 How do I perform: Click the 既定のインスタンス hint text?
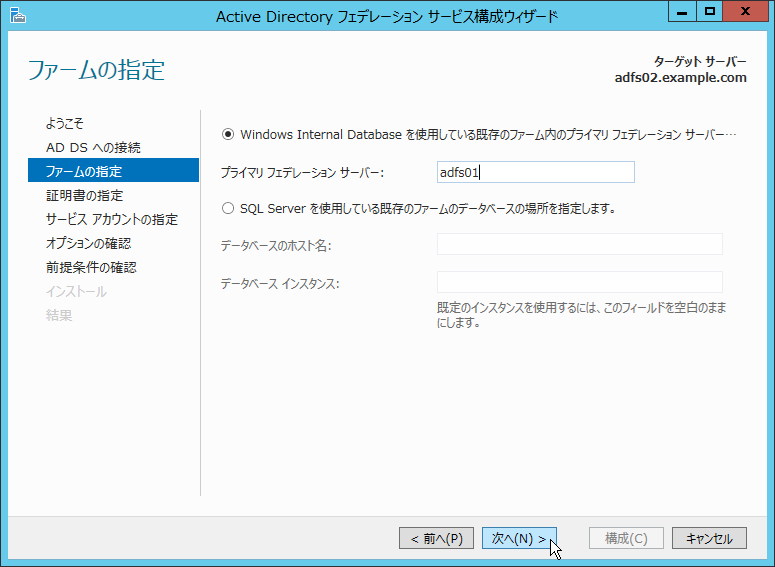pos(582,315)
